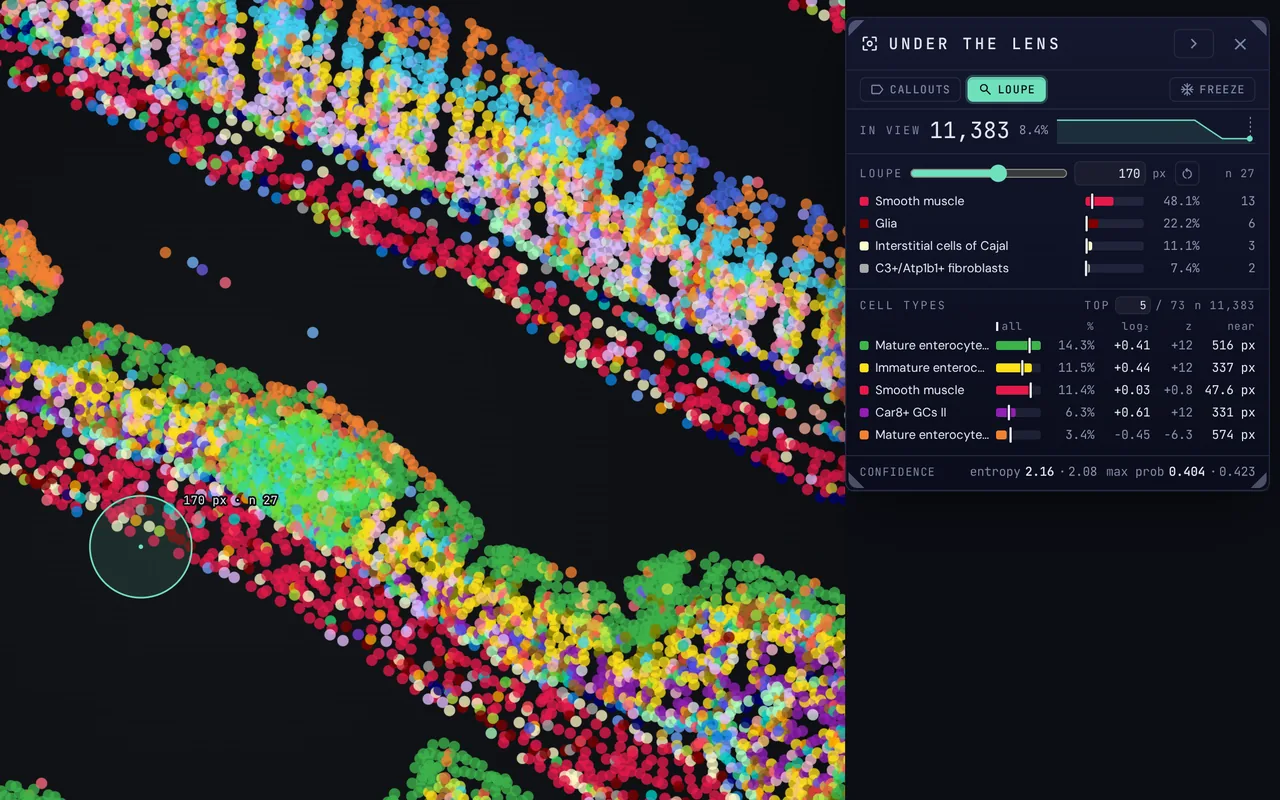Click the entropy value 2.16 in Confidence
This screenshot has width=1280, height=800.
point(1040,472)
